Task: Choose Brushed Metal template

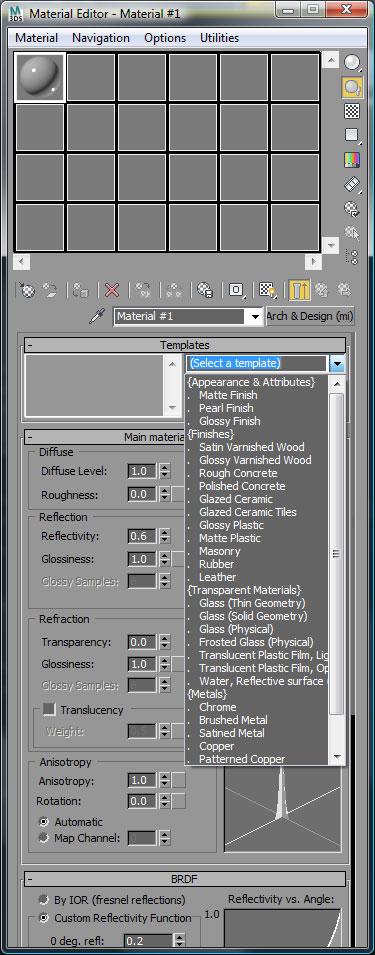Action: (233, 720)
